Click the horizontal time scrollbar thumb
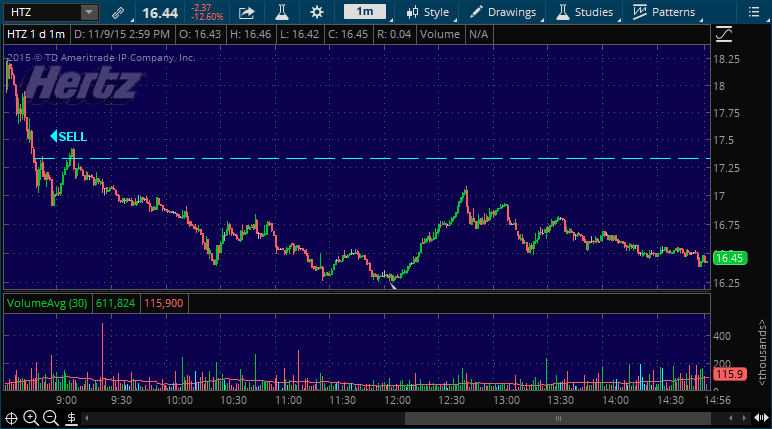This screenshot has width=772, height=429. [558, 419]
